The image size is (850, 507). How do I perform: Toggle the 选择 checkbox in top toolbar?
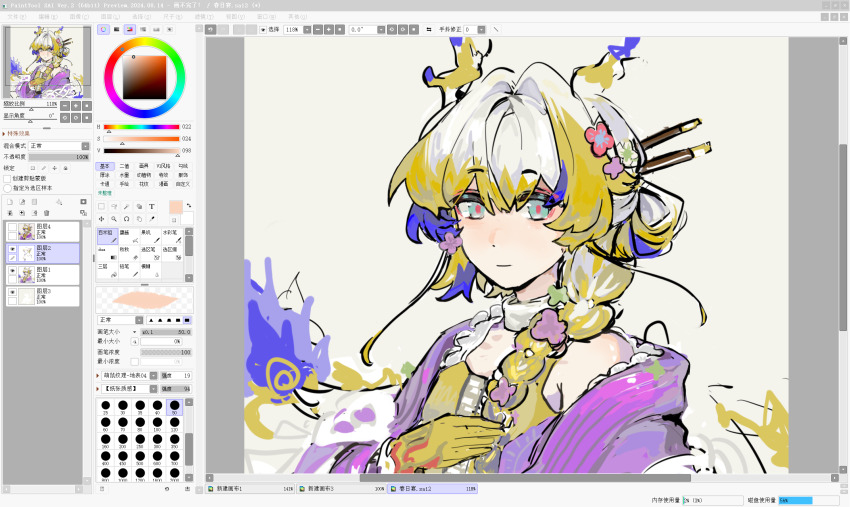coord(263,30)
